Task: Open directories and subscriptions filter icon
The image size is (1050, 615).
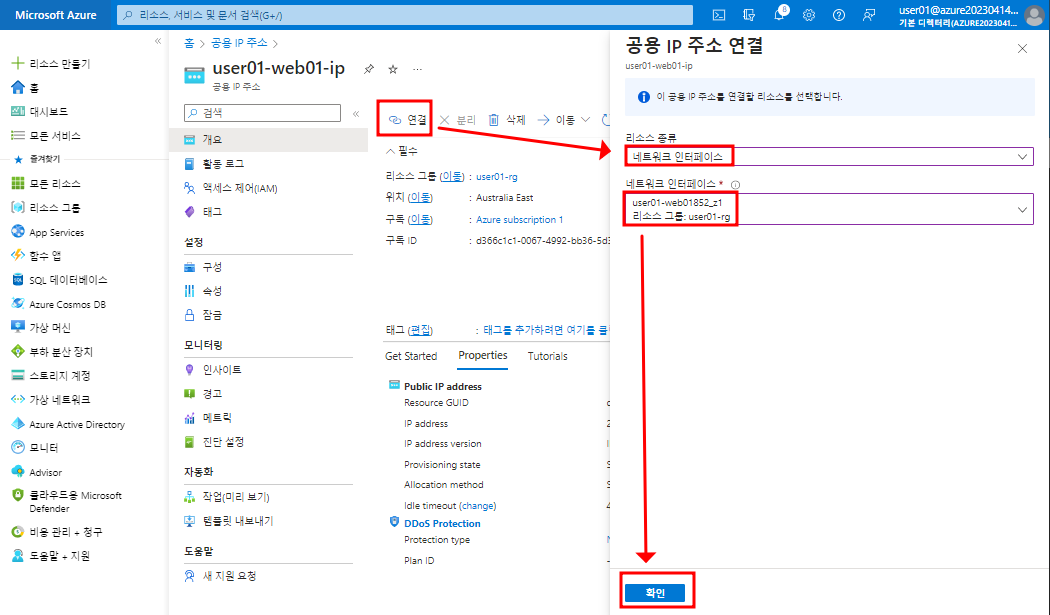Action: tap(749, 15)
